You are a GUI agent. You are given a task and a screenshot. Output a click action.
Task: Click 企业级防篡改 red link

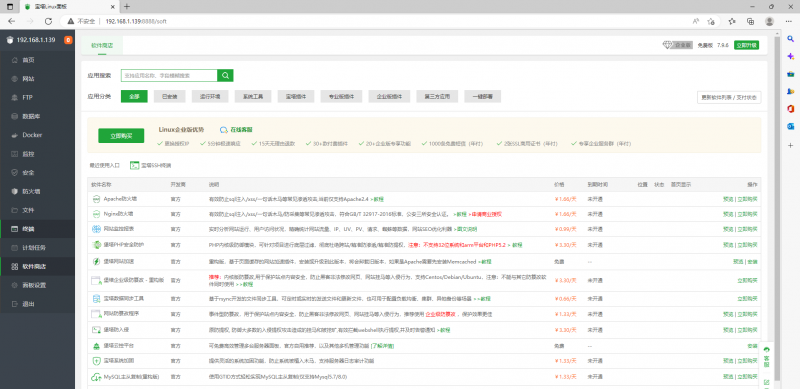point(440,314)
